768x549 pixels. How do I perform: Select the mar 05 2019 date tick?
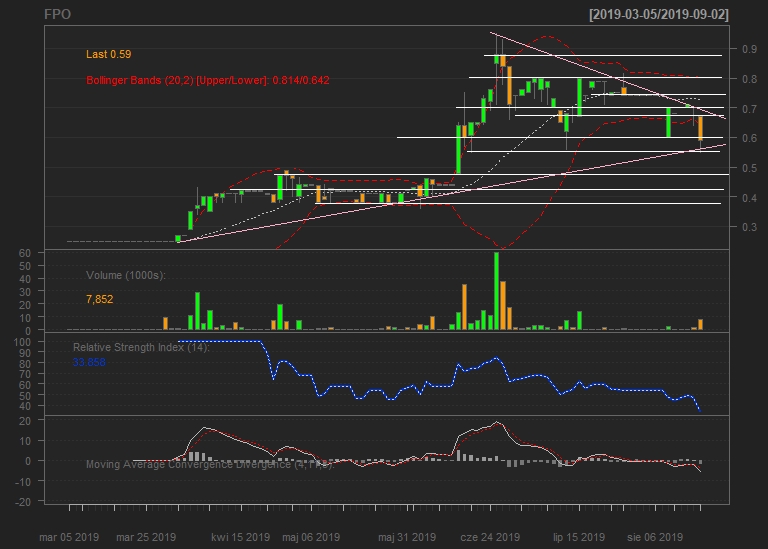point(69,536)
